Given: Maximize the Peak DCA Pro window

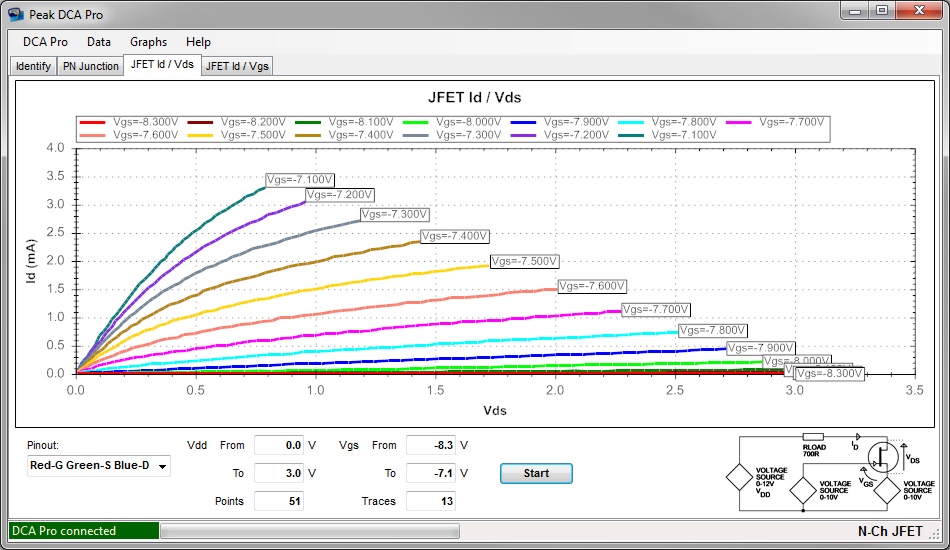Looking at the screenshot, I should 882,11.
